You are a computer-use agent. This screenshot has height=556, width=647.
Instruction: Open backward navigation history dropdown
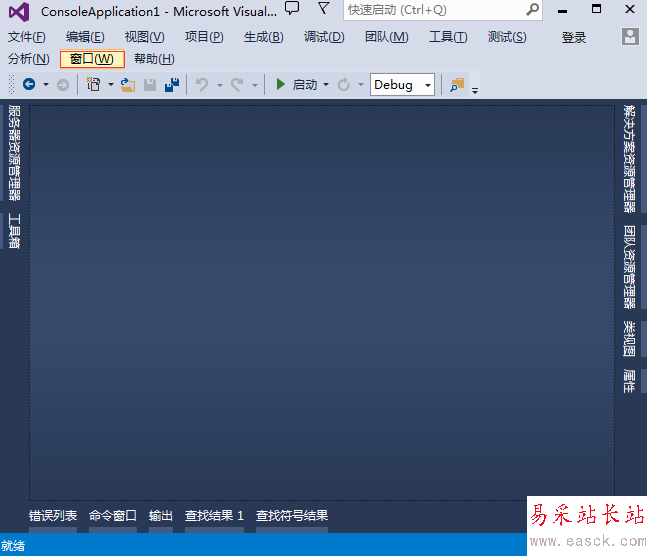coord(46,85)
